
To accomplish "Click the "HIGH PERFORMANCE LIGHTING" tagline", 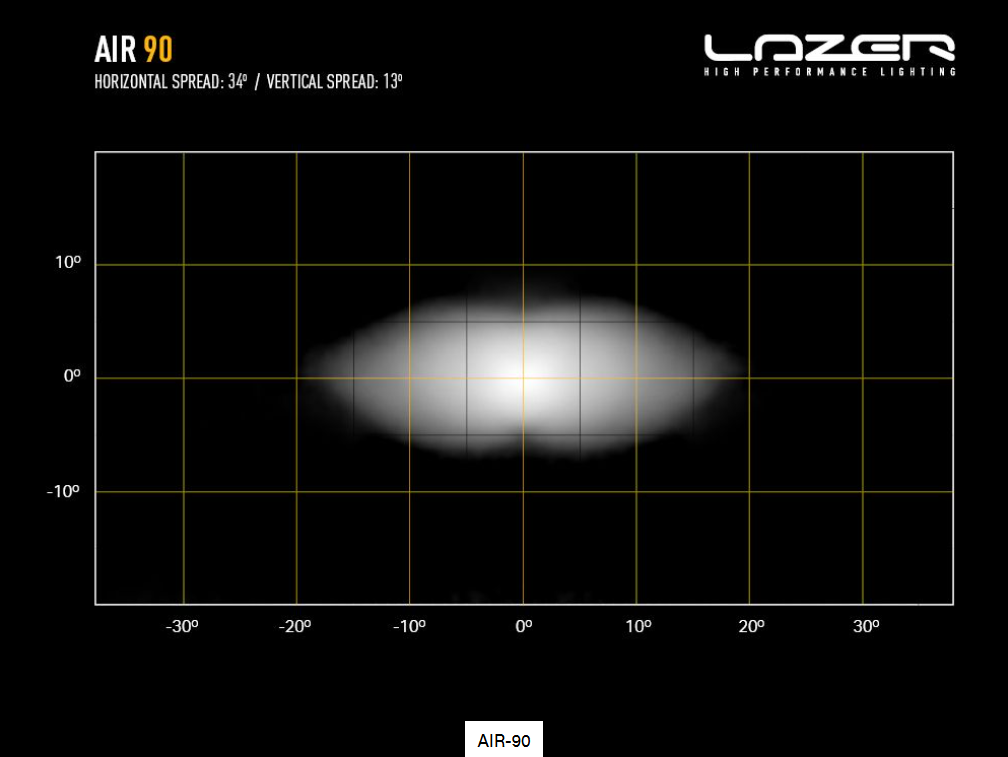I will [x=830, y=71].
